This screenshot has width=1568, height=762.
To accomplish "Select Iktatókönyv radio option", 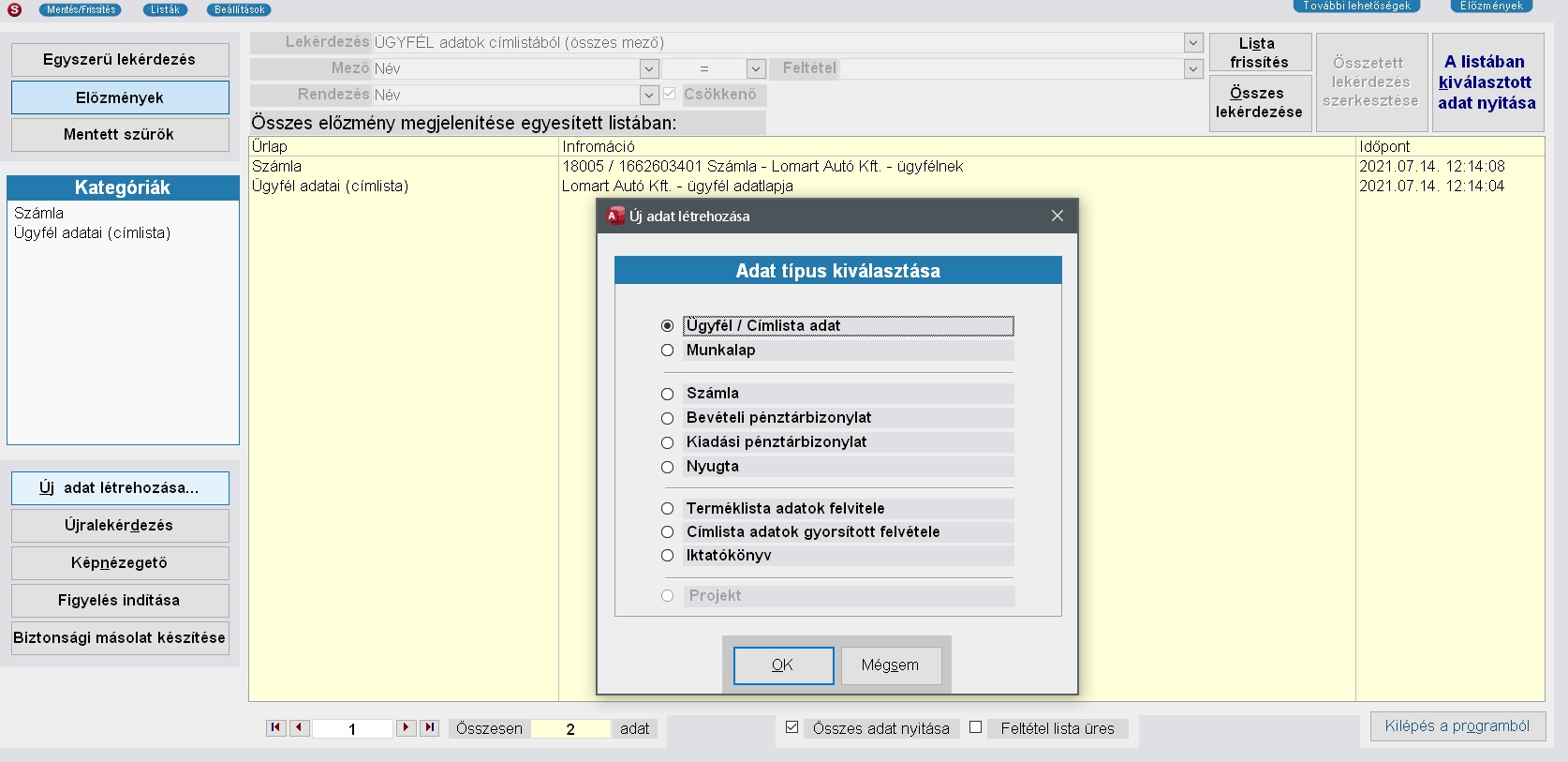I will 668,556.
